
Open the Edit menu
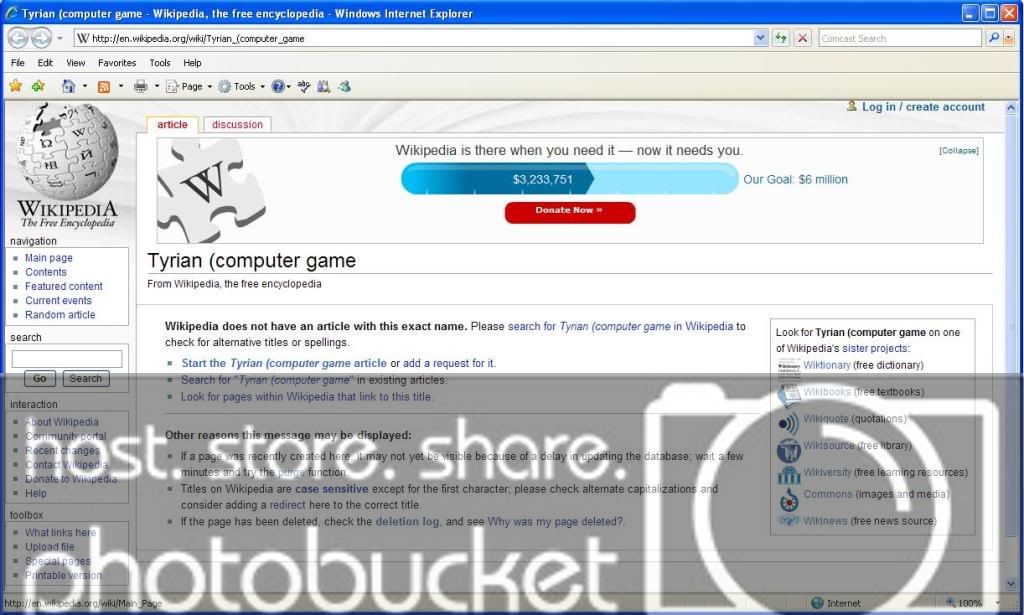tap(45, 63)
